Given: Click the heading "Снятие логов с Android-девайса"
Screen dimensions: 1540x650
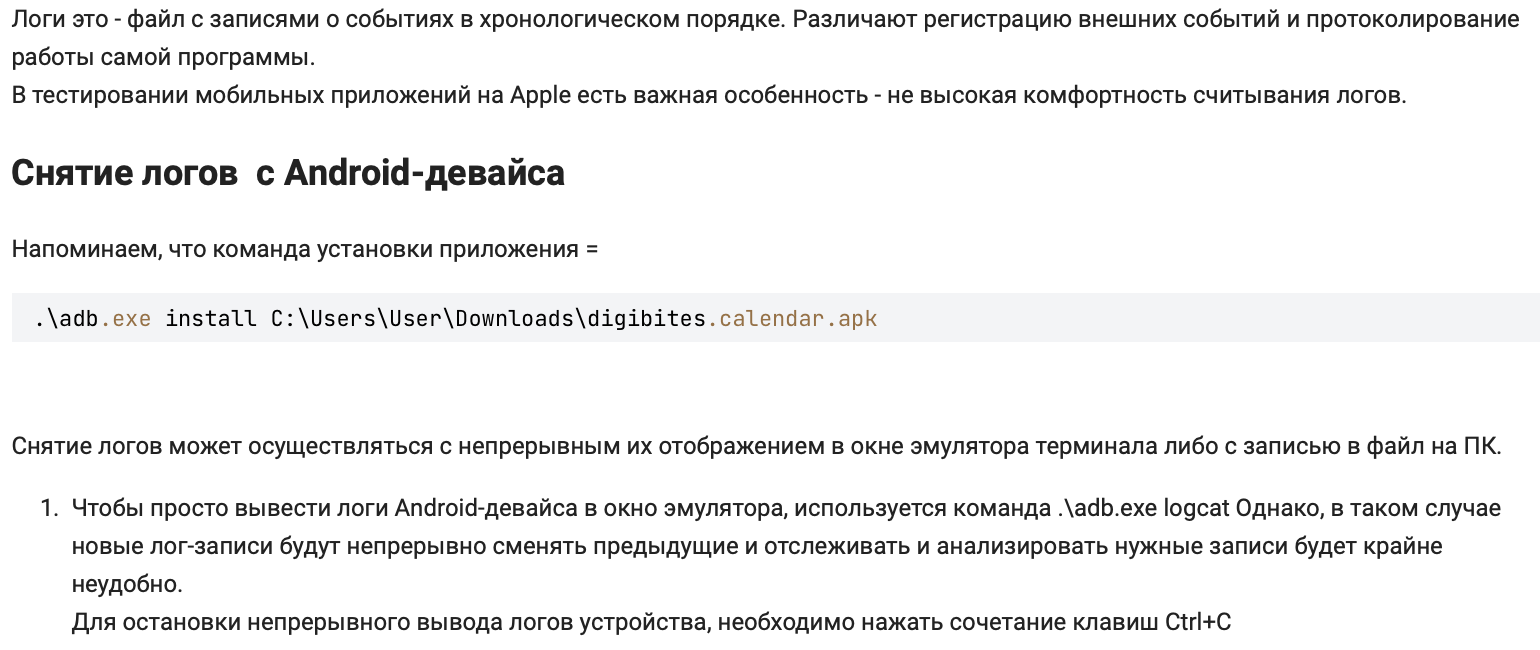Looking at the screenshot, I should [288, 173].
